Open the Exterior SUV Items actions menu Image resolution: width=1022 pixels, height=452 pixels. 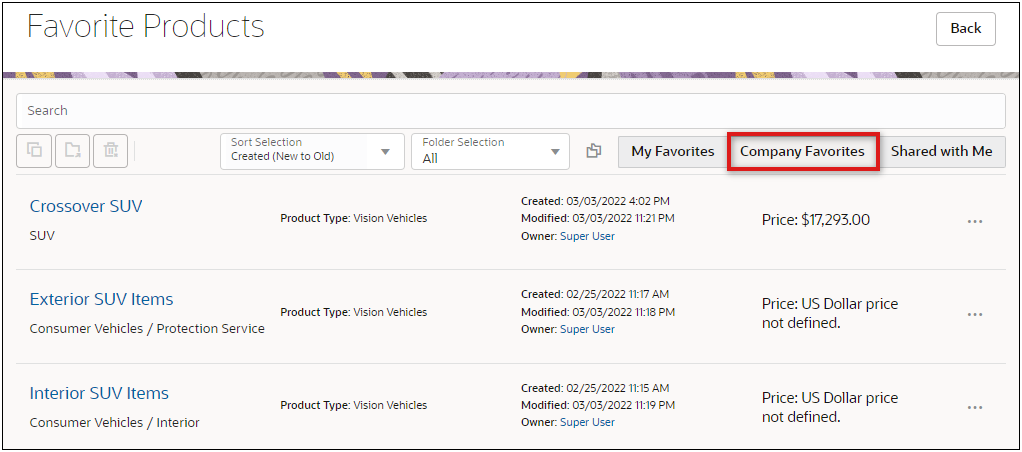pyautogui.click(x=975, y=314)
